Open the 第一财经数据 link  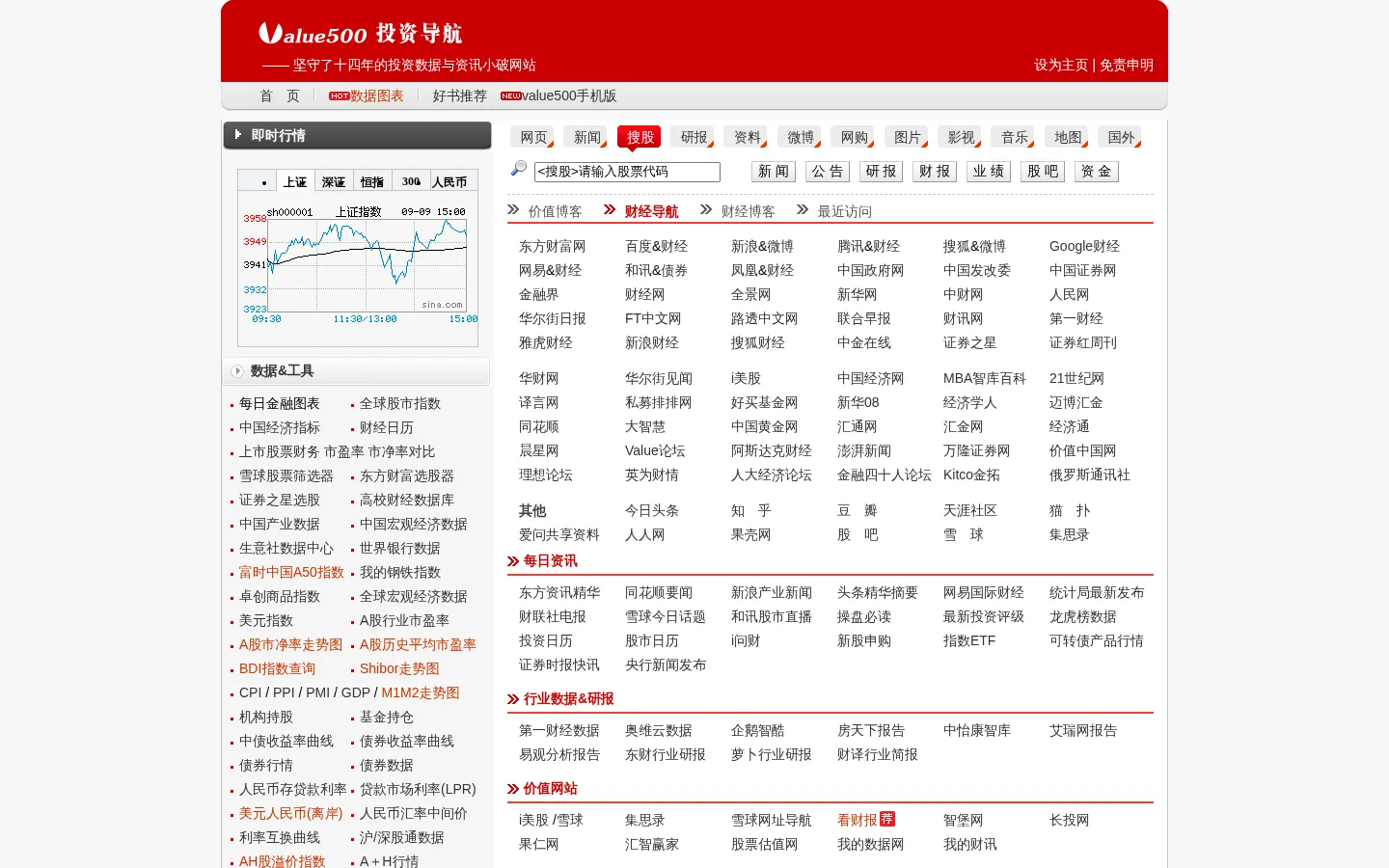tap(558, 730)
